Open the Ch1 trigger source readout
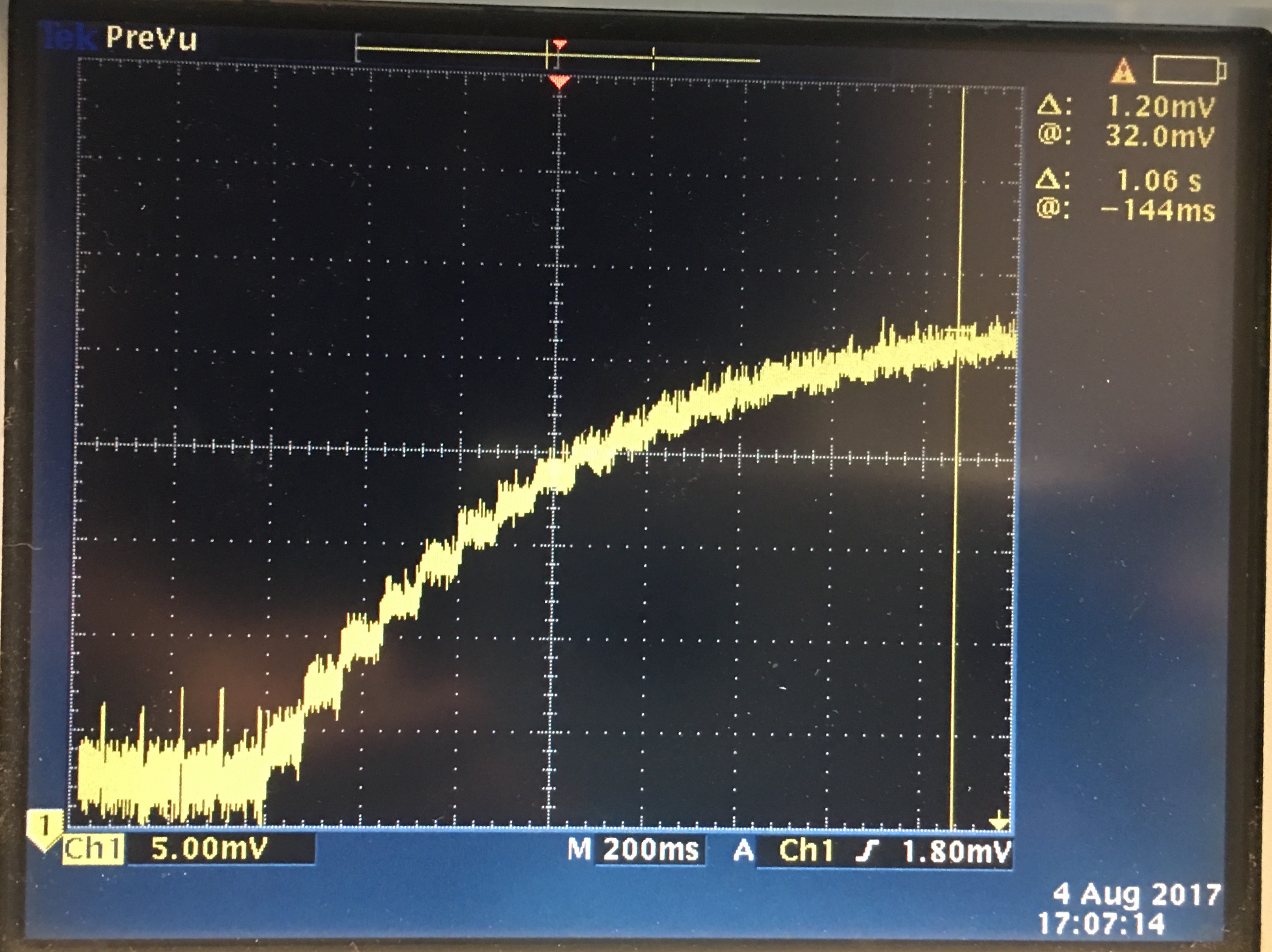The height and width of the screenshot is (952, 1272). tap(806, 850)
